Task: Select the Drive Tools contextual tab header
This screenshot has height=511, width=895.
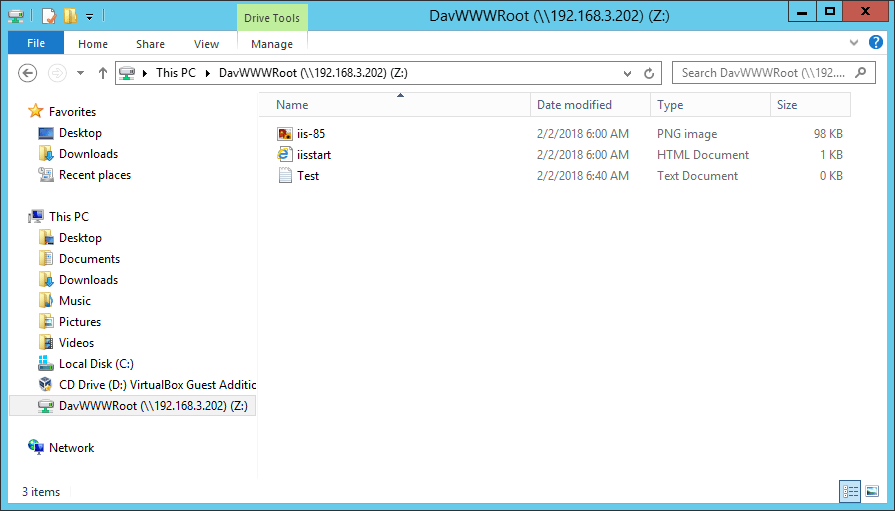Action: 272,18
